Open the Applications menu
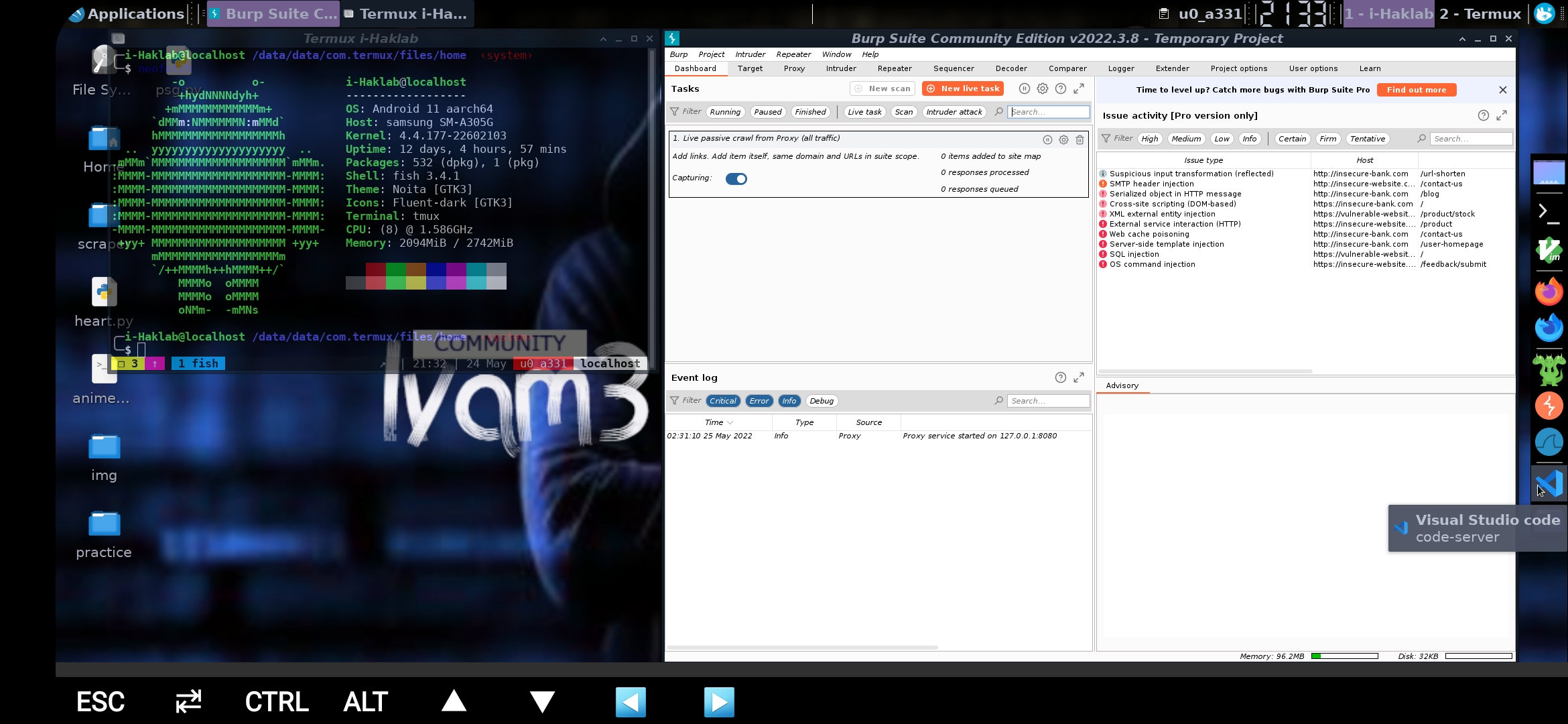 coord(127,13)
